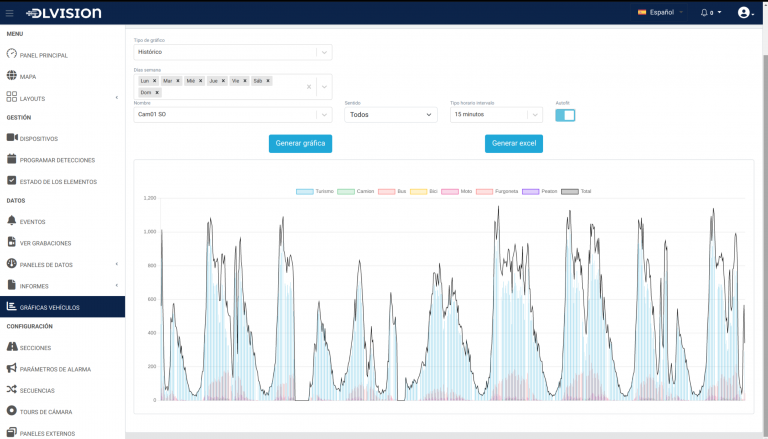
Task: Toggle Turismo series in chart legend
Action: click(x=315, y=190)
